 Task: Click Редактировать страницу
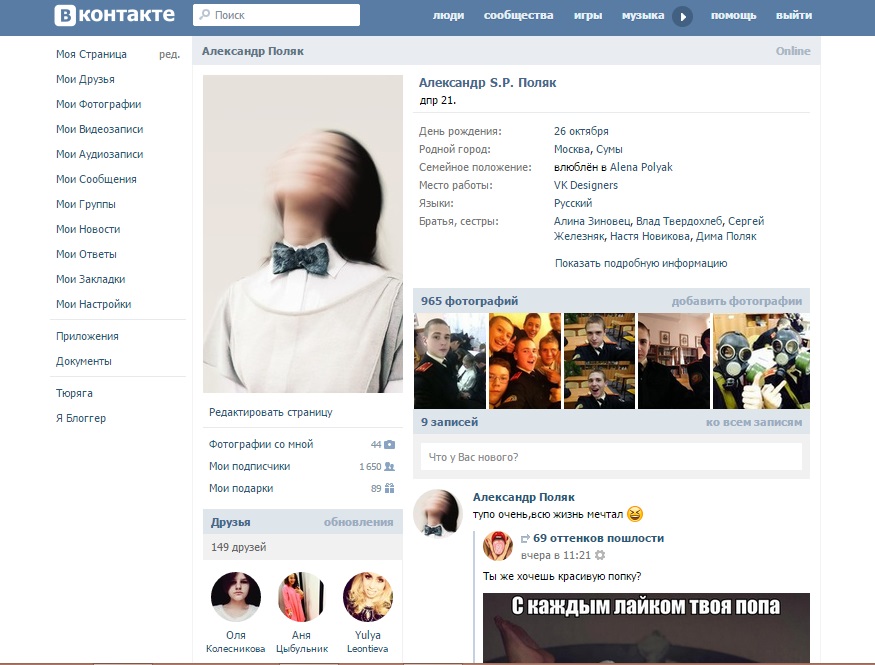[271, 412]
